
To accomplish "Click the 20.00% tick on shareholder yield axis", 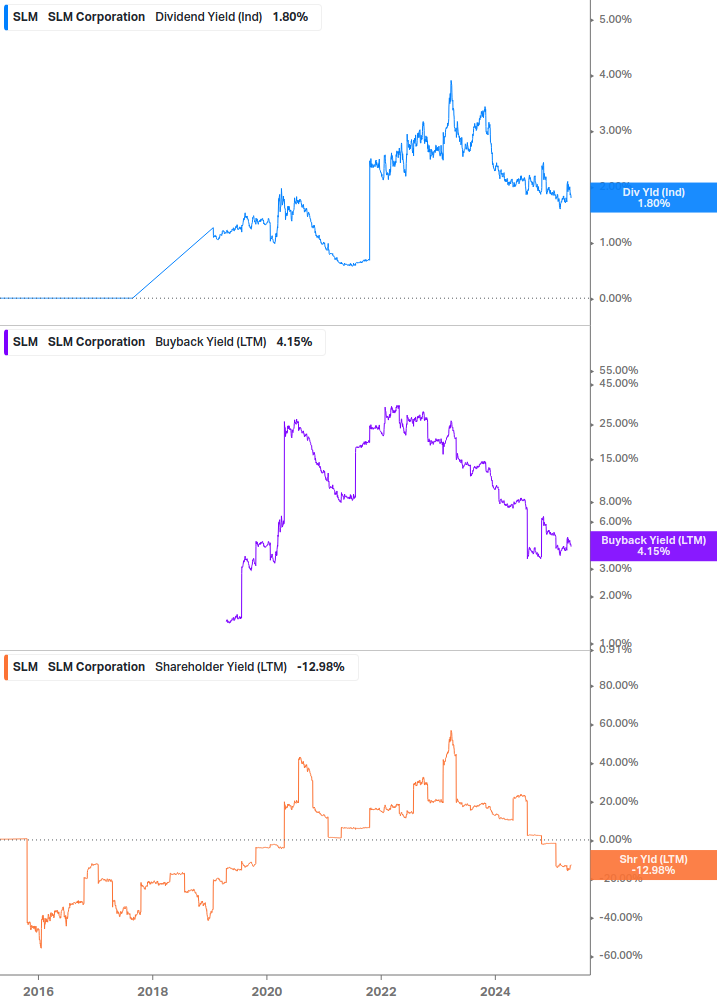I will coord(618,801).
